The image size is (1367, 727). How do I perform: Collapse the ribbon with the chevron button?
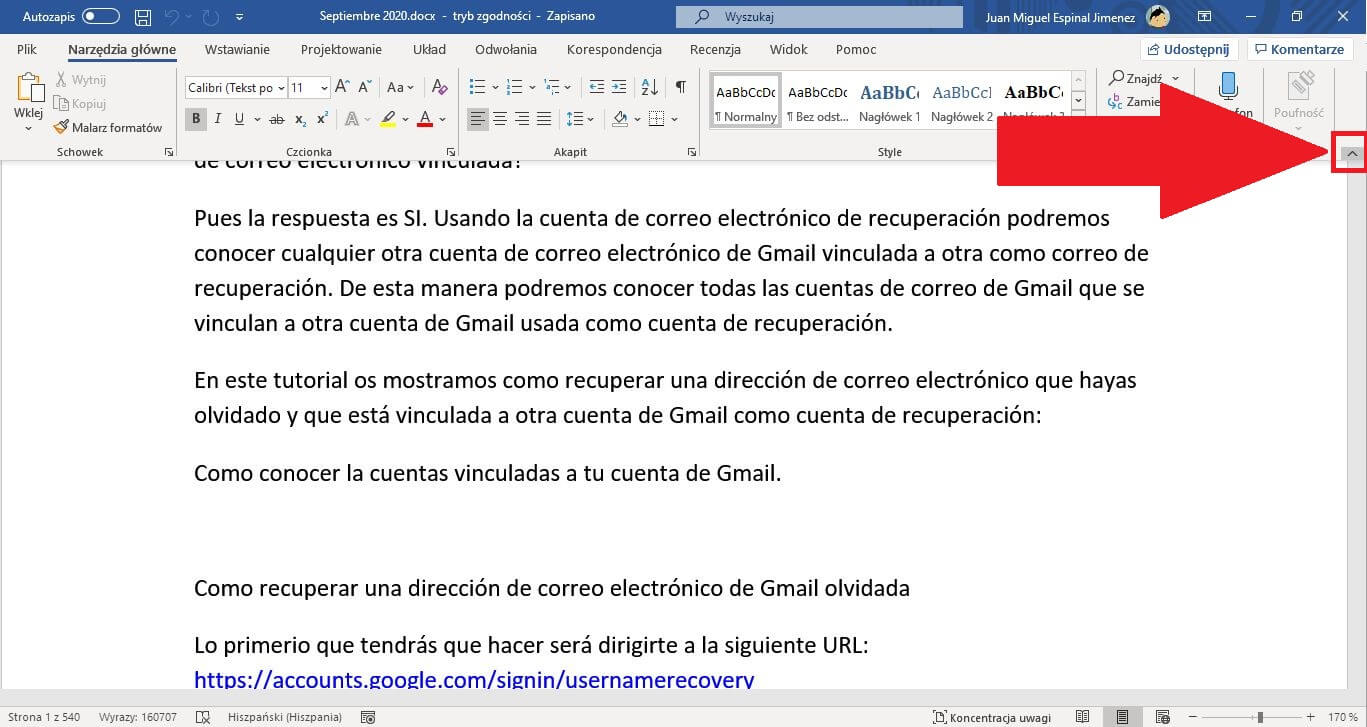pyautogui.click(x=1352, y=154)
